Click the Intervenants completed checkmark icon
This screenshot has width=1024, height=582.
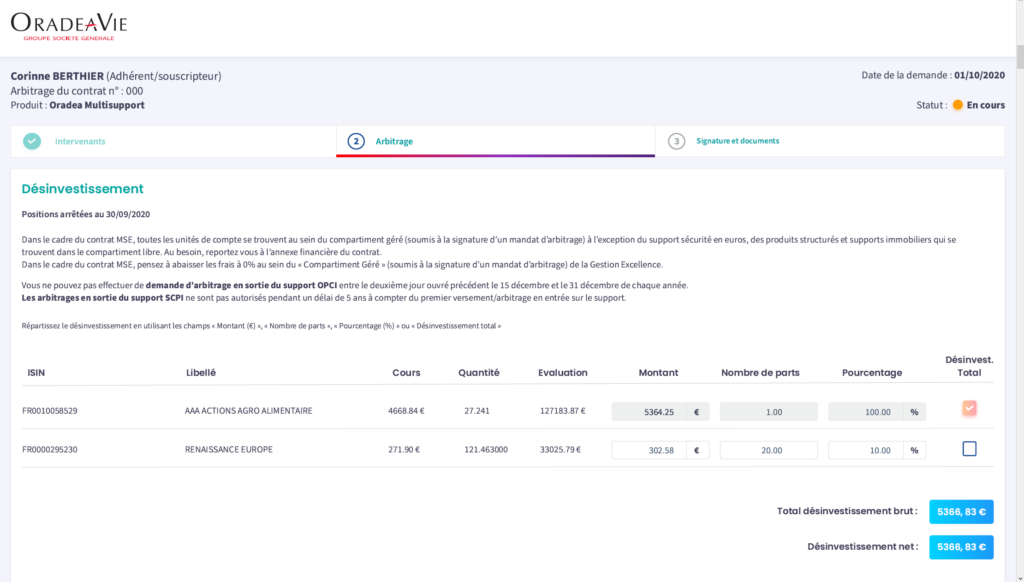[32, 141]
